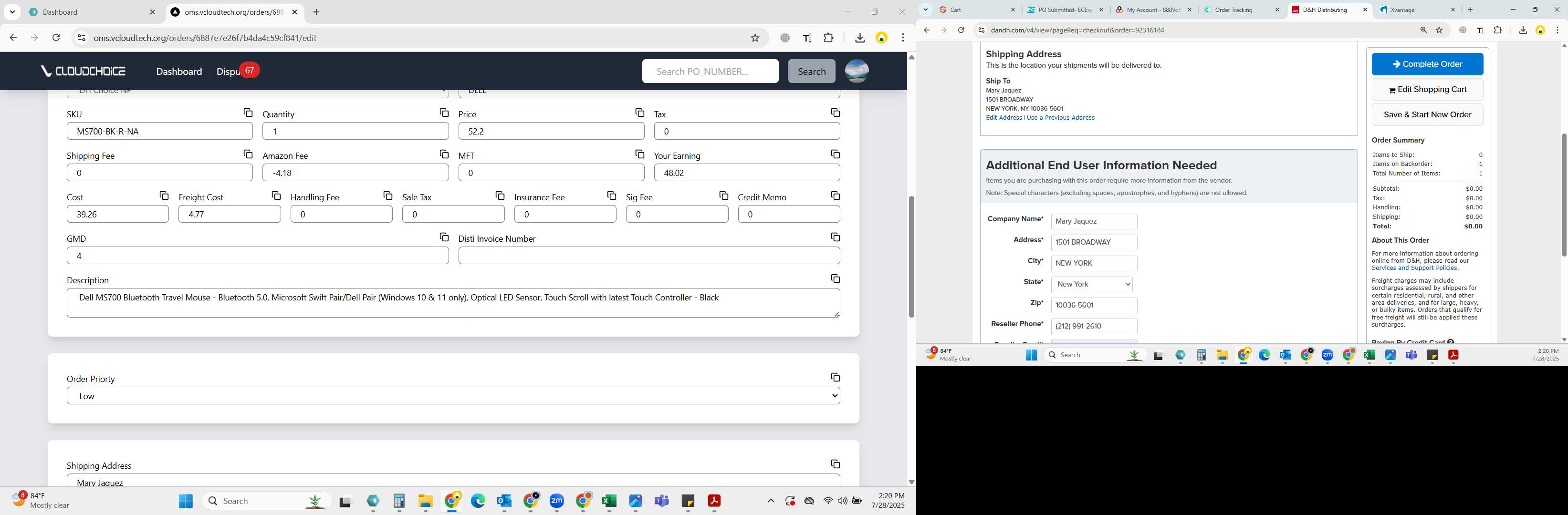1568x515 pixels.
Task: Copy the Sale Tax value
Action: click(x=500, y=195)
